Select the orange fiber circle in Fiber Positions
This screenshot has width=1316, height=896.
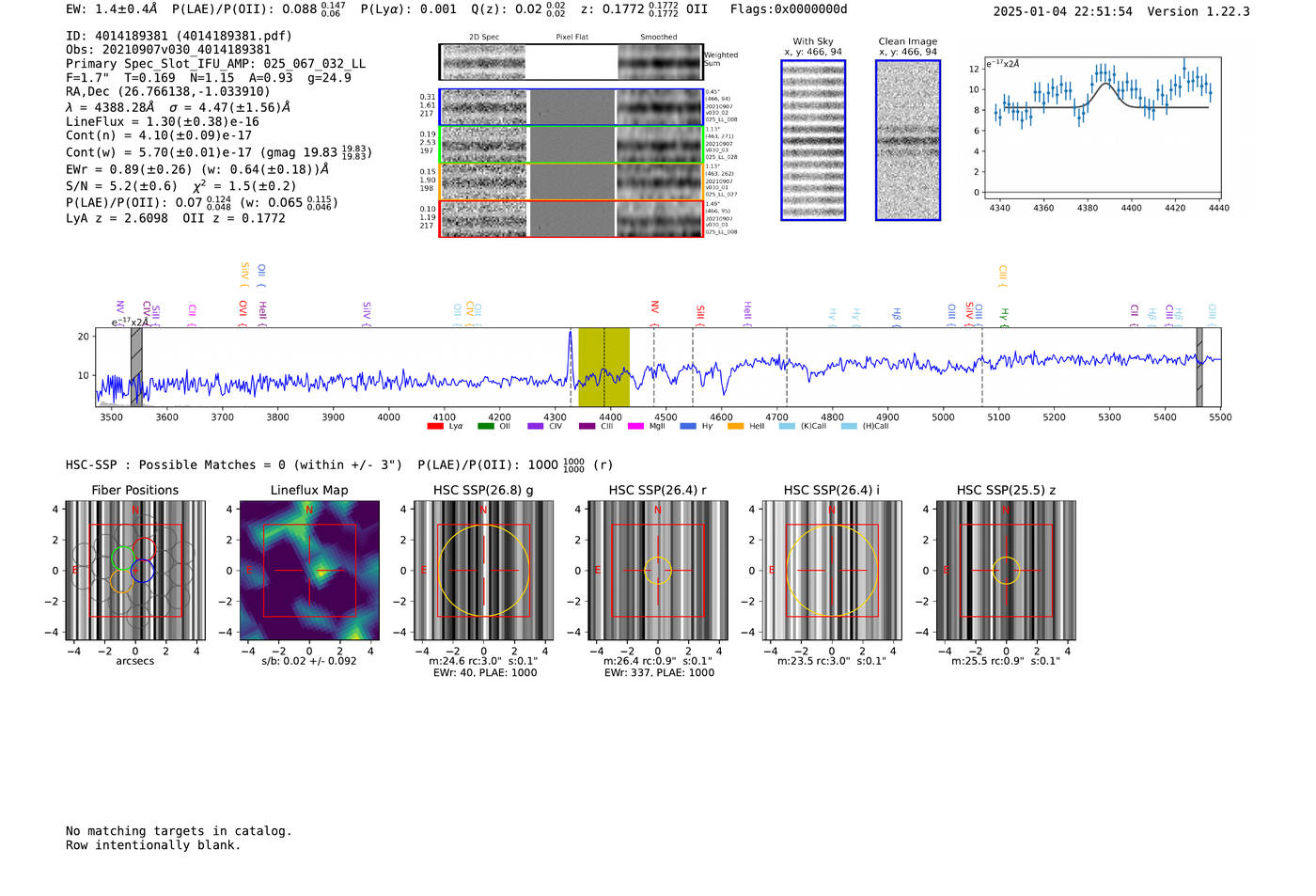point(120,581)
